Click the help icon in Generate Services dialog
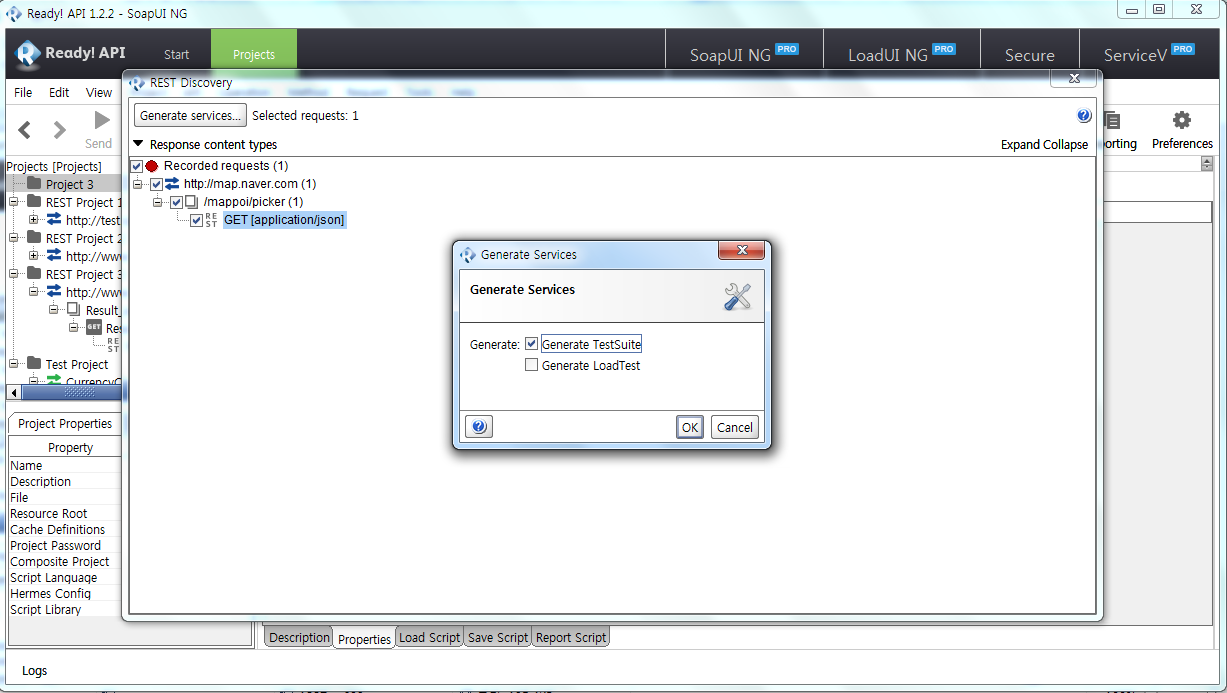Screen dimensions: 1227x693 click(x=479, y=427)
